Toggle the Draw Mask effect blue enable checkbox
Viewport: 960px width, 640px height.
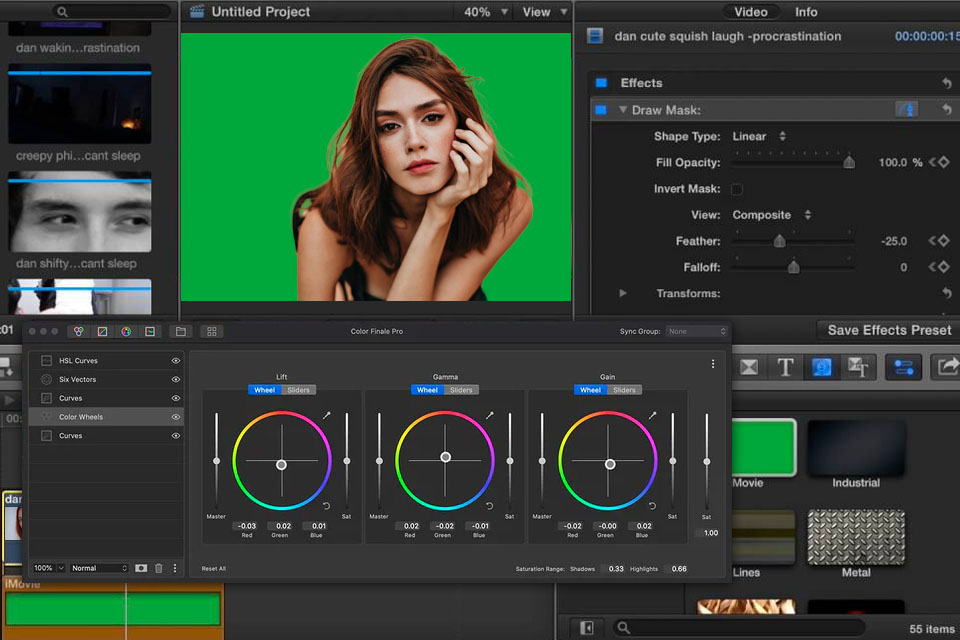[601, 110]
